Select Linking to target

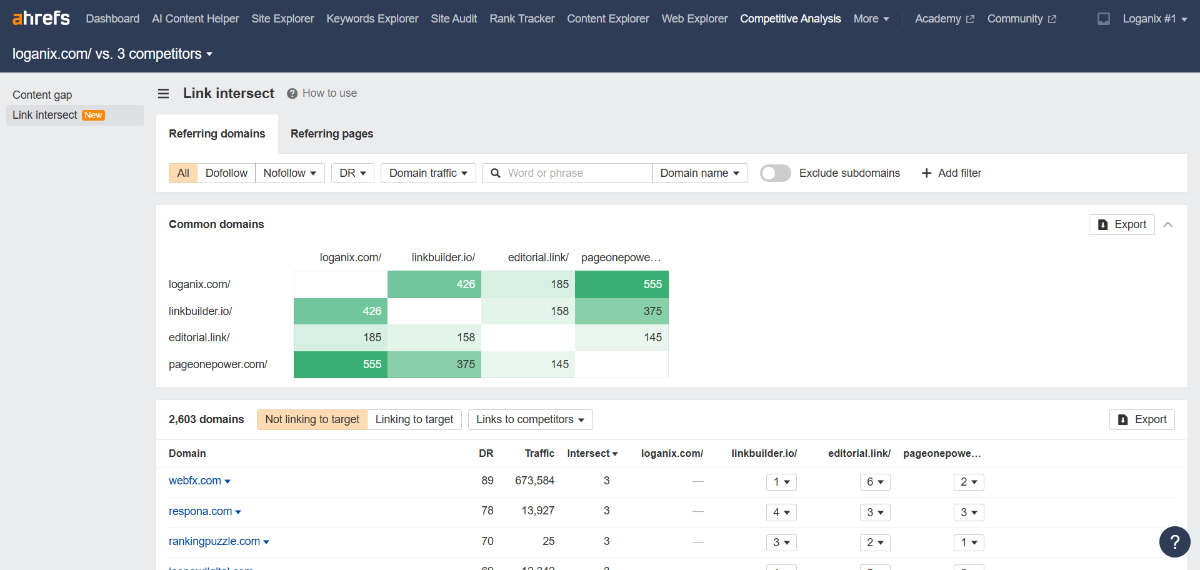pos(414,419)
